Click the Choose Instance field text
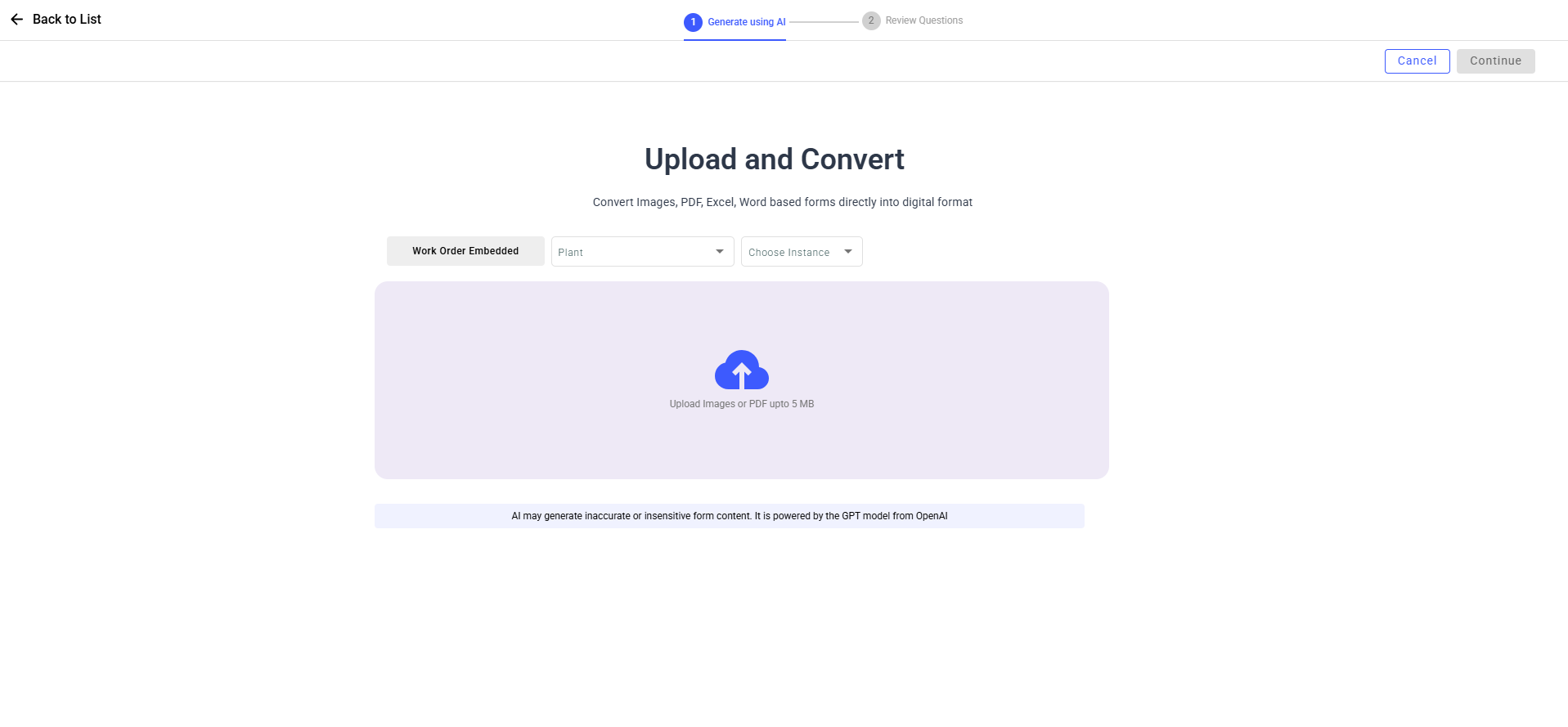 [x=788, y=253]
